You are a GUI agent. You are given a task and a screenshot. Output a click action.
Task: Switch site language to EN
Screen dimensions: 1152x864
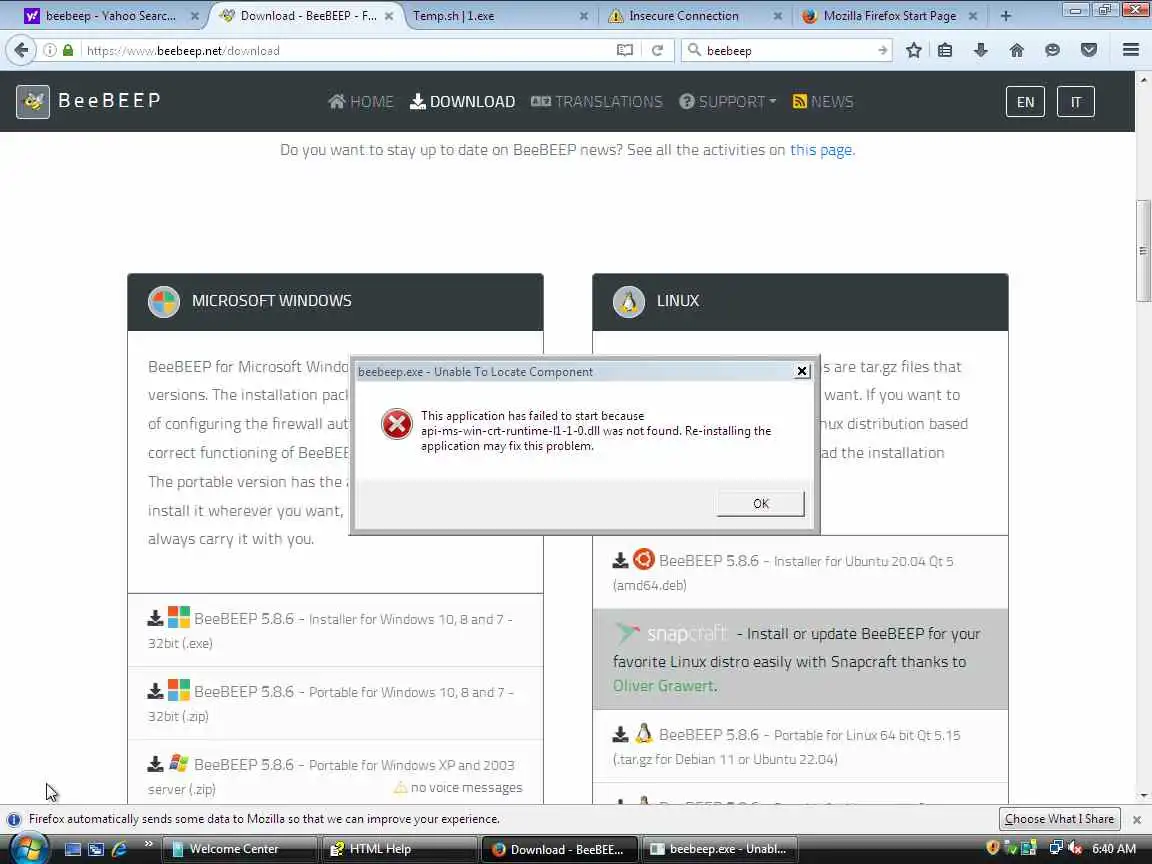(x=1025, y=101)
